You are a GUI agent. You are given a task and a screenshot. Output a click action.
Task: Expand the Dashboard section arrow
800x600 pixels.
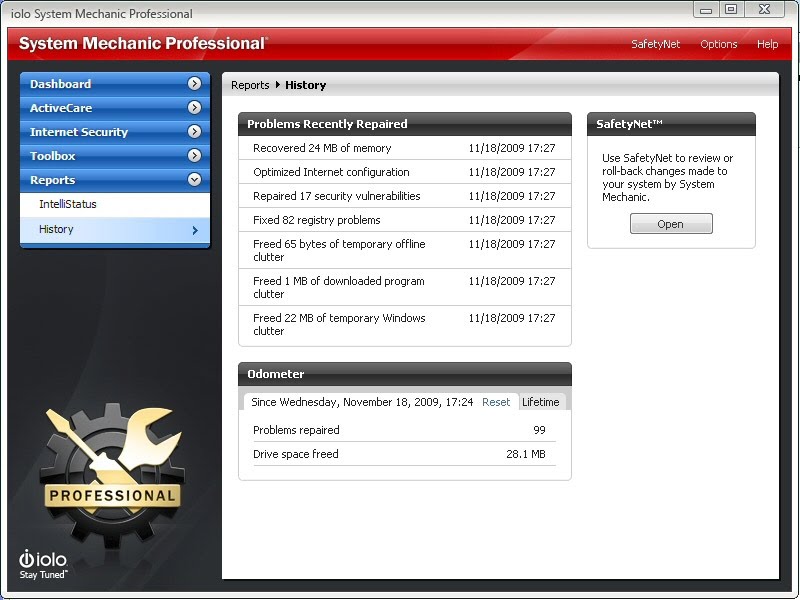coord(194,84)
